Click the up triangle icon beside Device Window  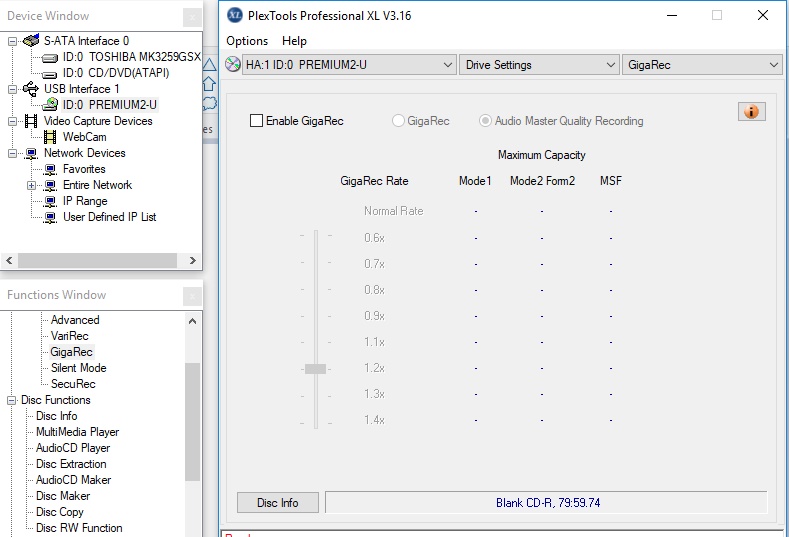pos(209,64)
